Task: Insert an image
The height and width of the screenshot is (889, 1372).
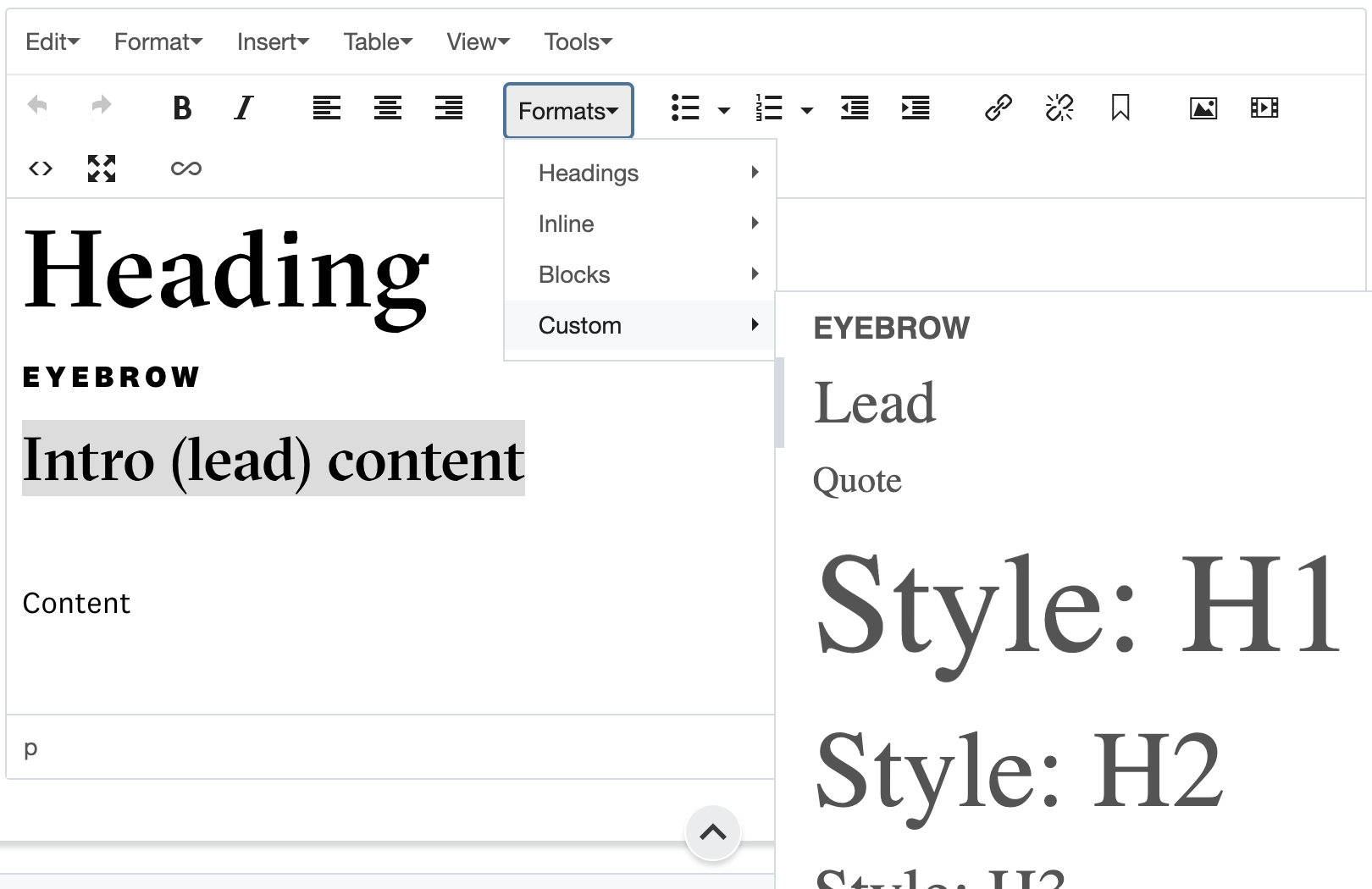Action: tap(1203, 108)
